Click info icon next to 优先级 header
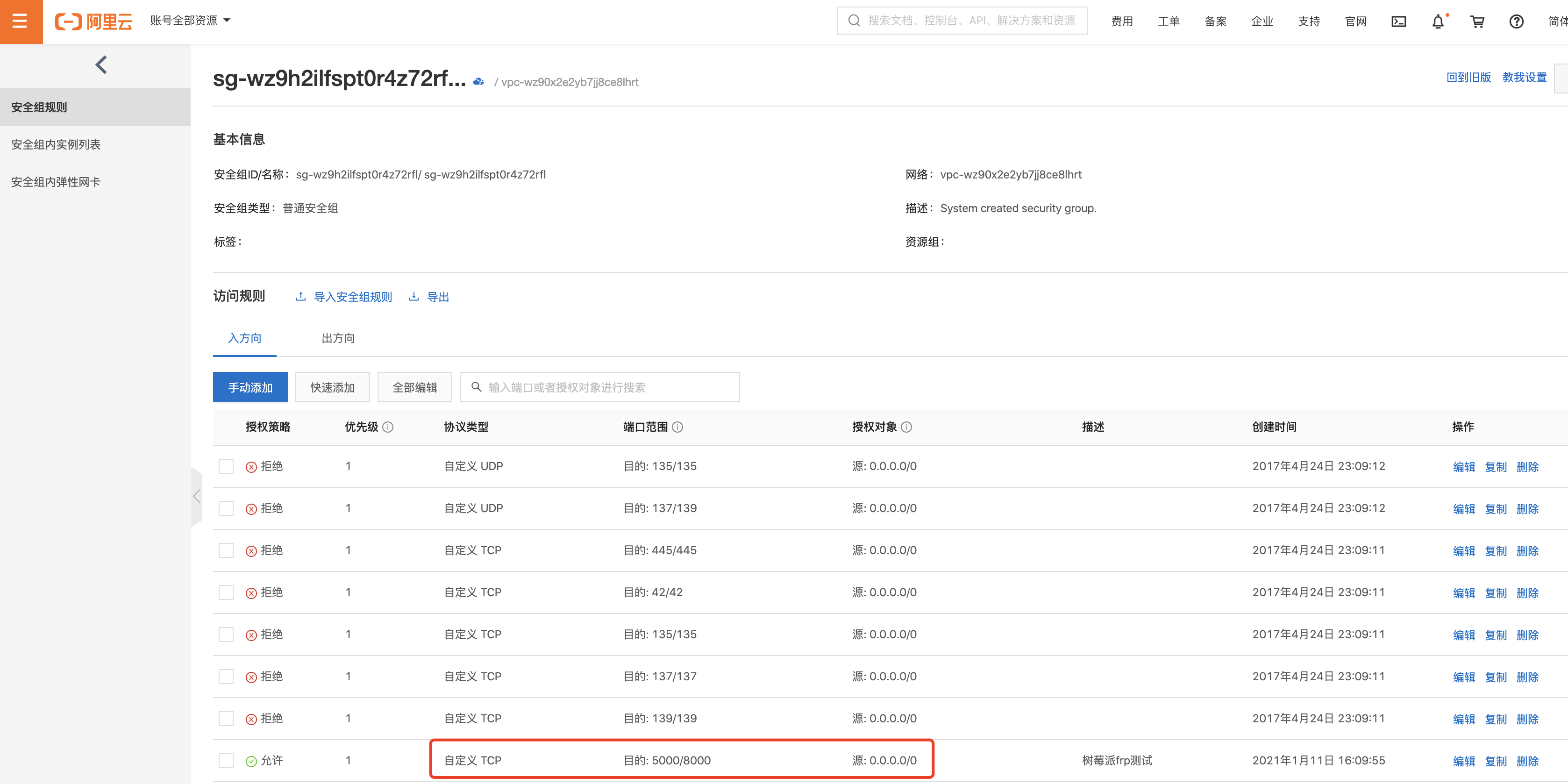 click(x=388, y=428)
